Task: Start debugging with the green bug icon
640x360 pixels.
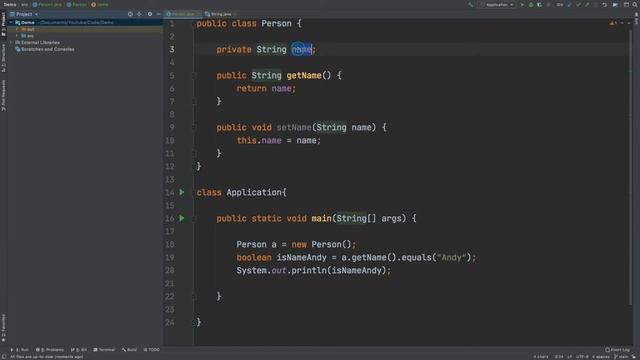Action: 531,5
